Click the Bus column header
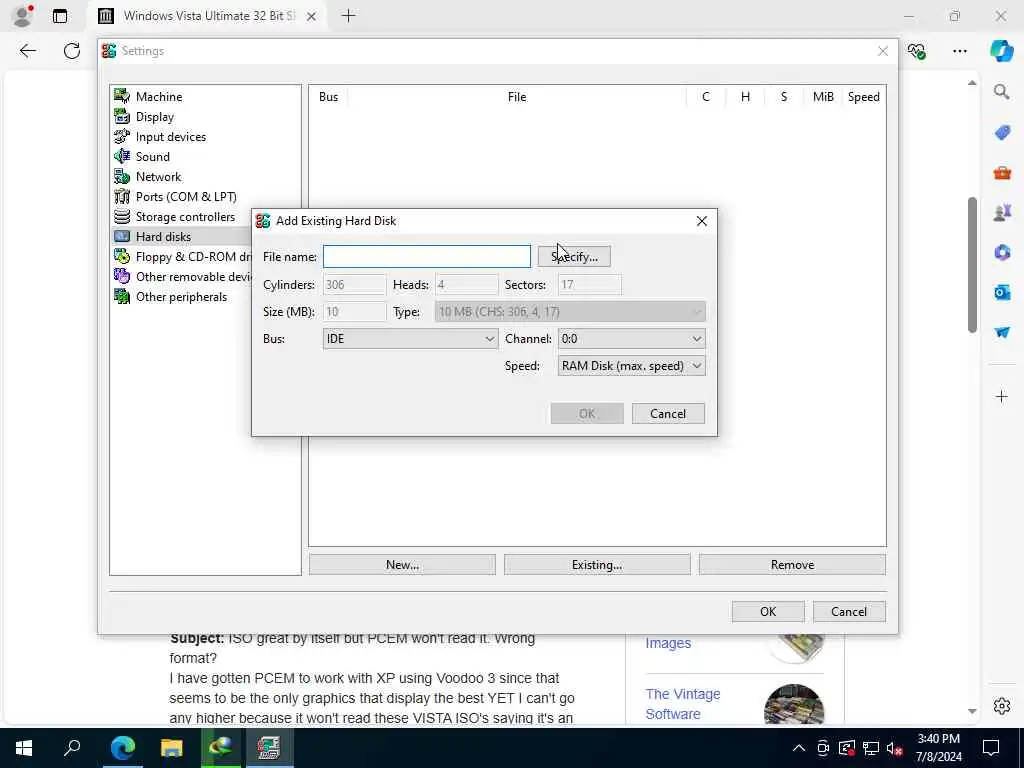This screenshot has height=768, width=1024. [328, 97]
